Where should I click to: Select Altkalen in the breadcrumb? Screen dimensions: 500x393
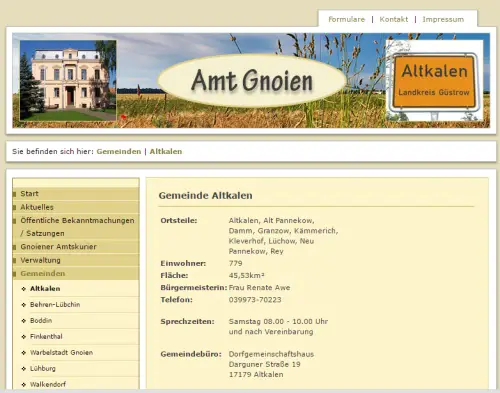[x=166, y=151]
